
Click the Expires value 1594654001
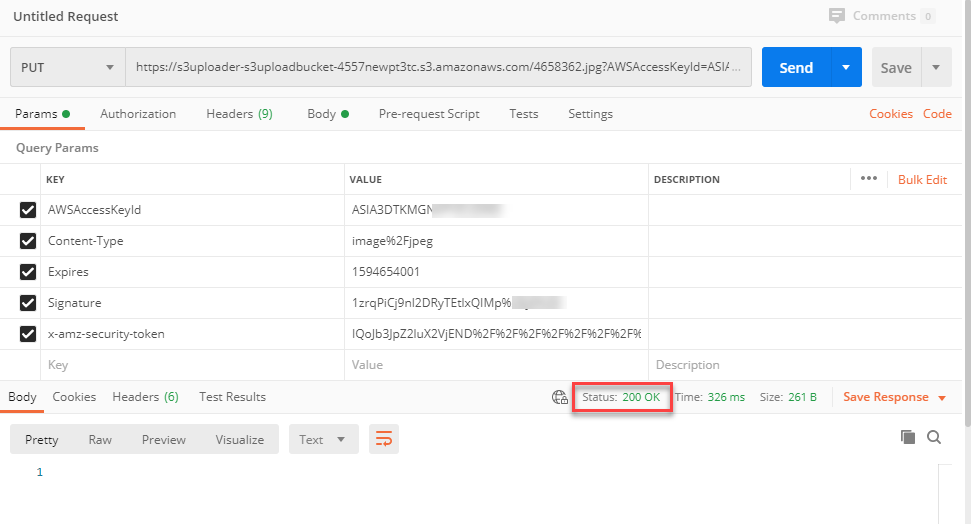point(386,272)
